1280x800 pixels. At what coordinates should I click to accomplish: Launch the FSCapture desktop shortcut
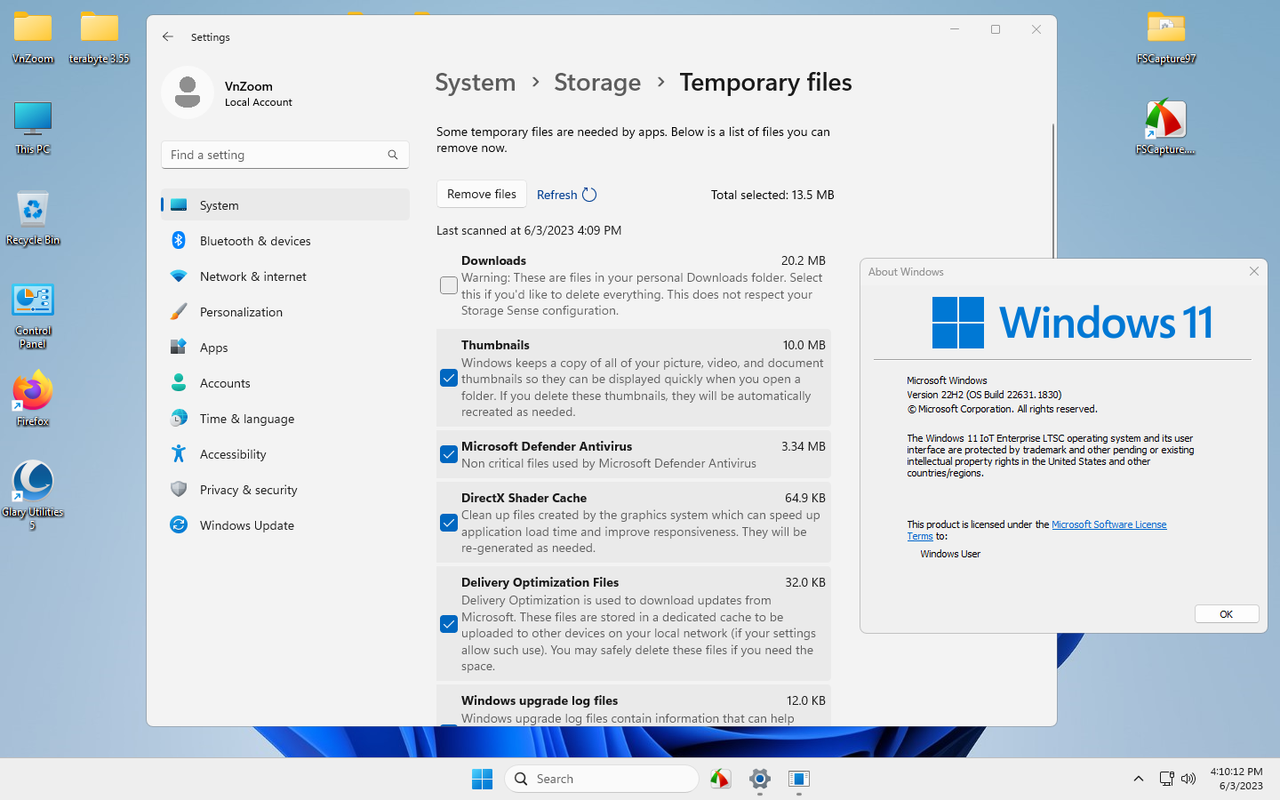[1166, 128]
